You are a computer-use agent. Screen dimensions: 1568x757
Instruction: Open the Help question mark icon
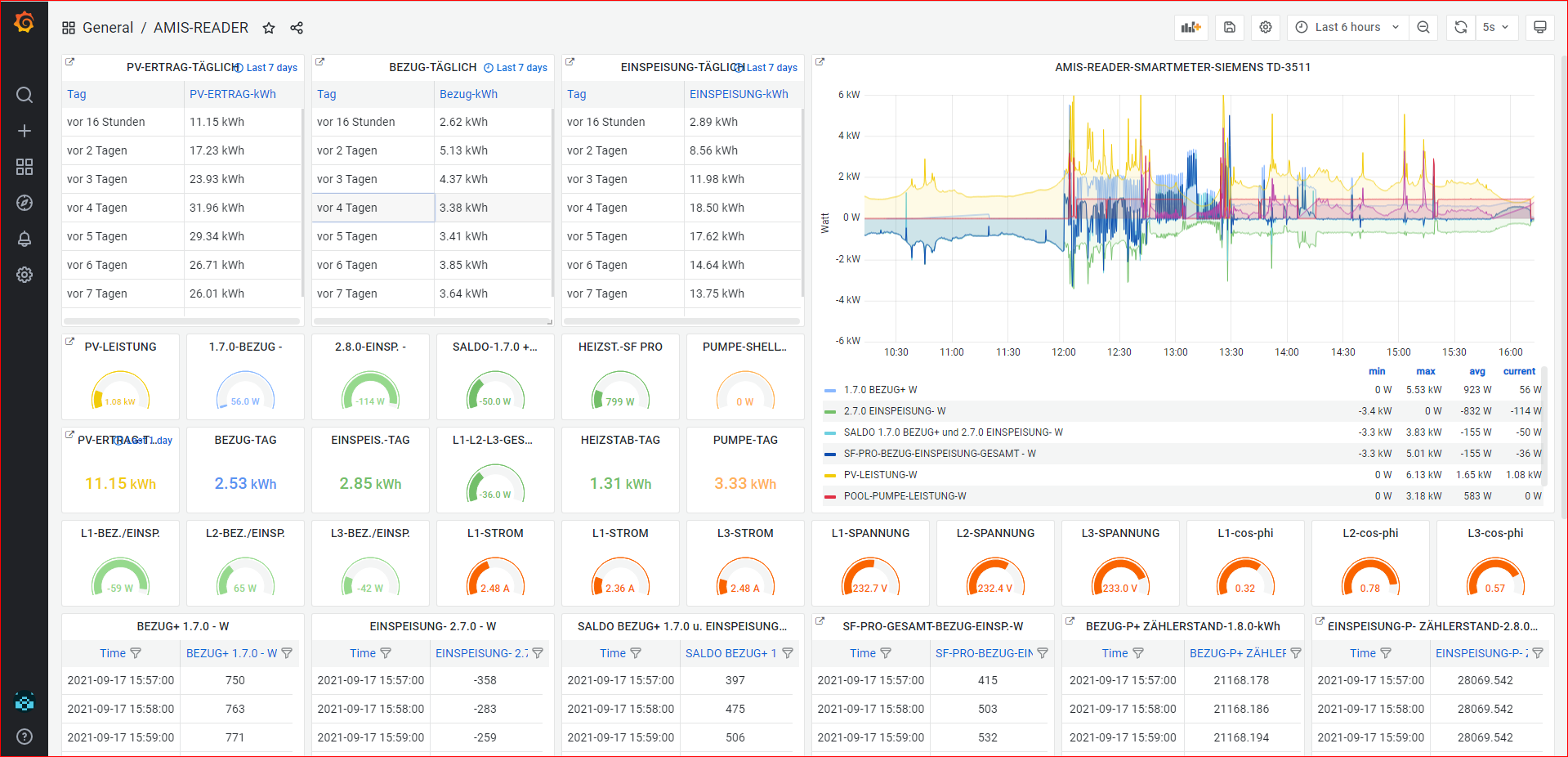click(x=25, y=737)
